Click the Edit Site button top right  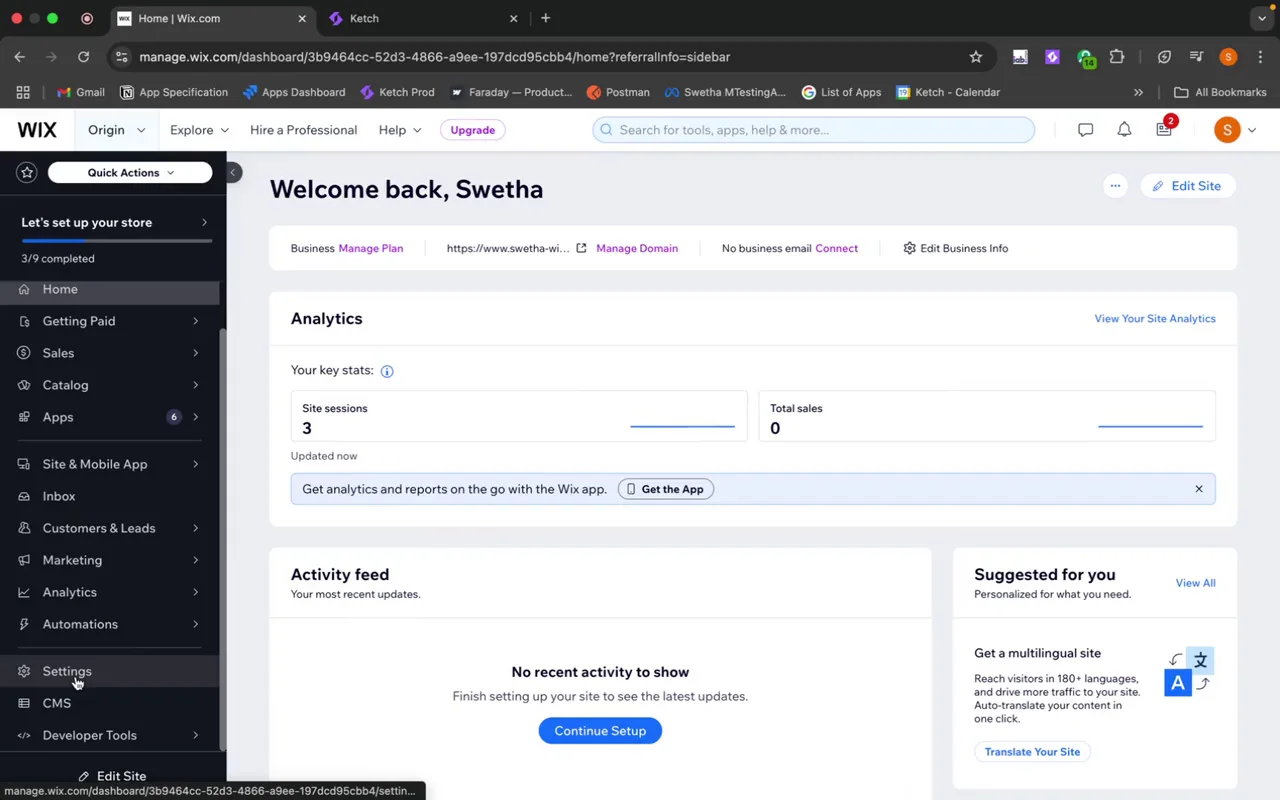click(x=1187, y=186)
